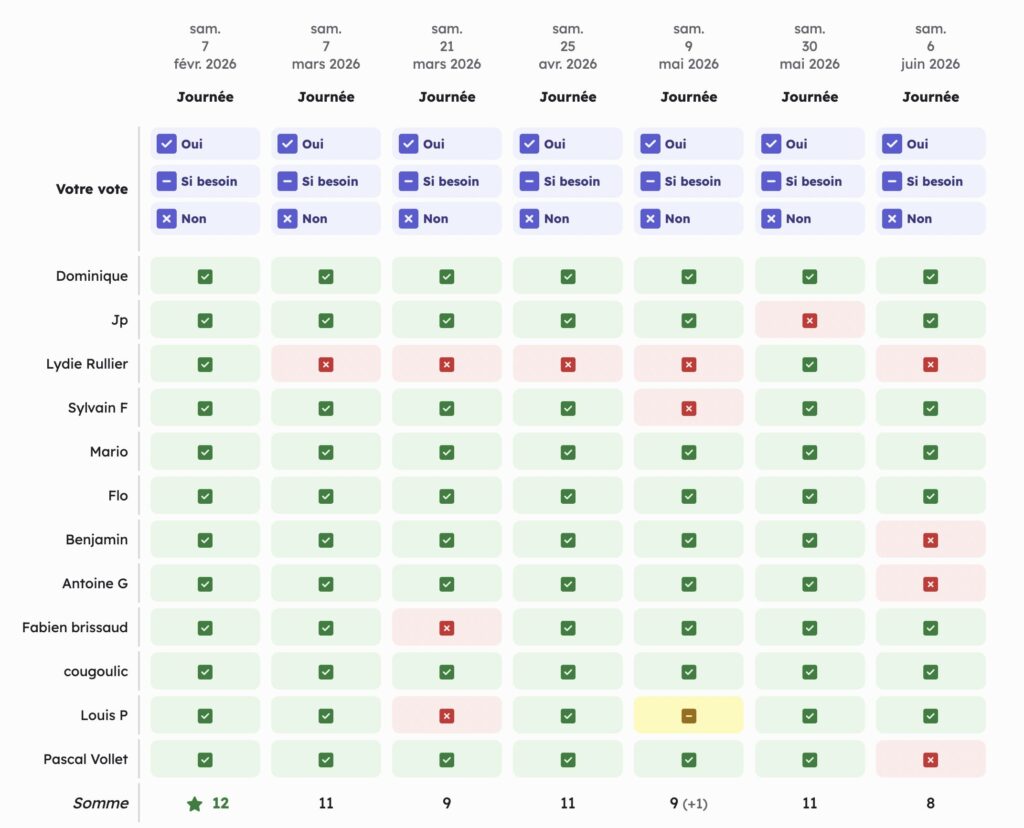Screen dimensions: 1024x828
Task: Click Sylvain F's red X for 9 mai
Action: coord(689,409)
